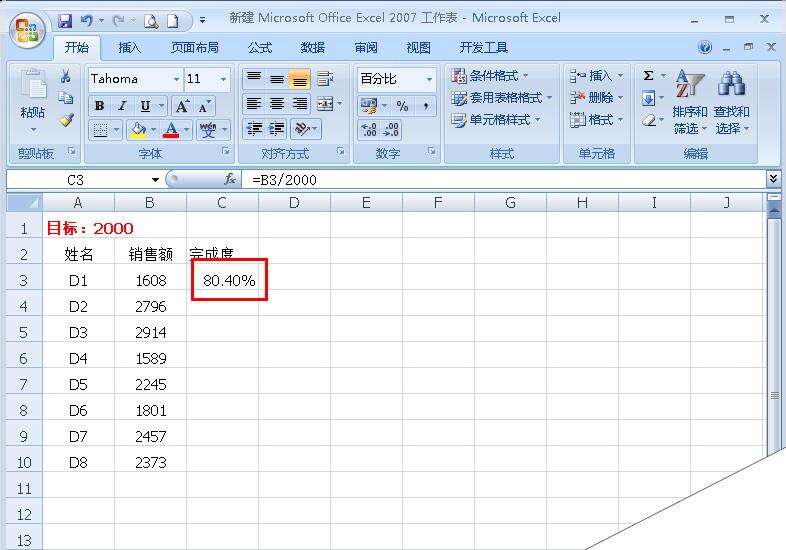Screen dimensions: 786x550
Task: Activate the Format Painter brush
Action: pos(66,120)
